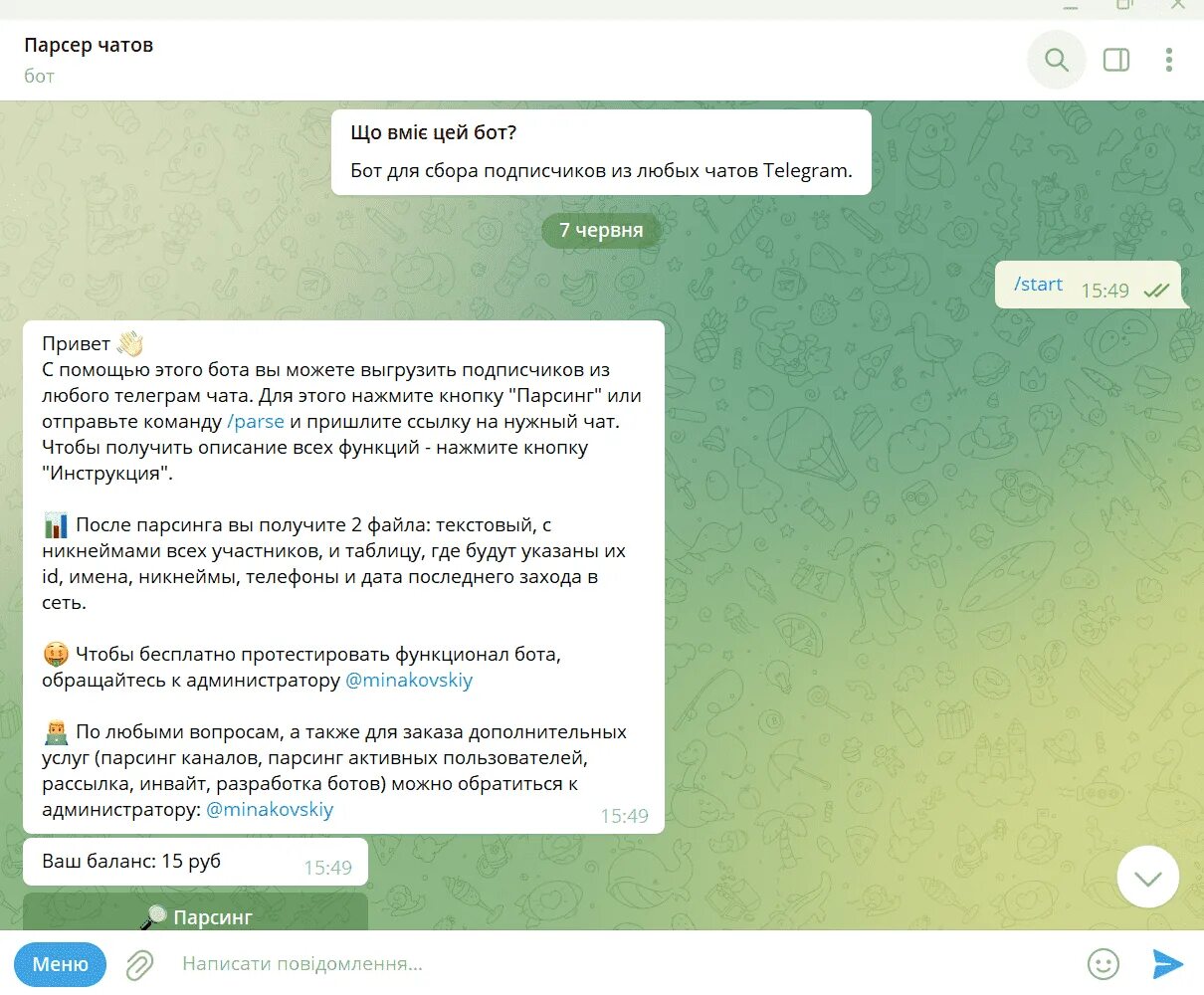Click the 7 червня date badge
Image resolution: width=1204 pixels, height=995 pixels.
[601, 230]
